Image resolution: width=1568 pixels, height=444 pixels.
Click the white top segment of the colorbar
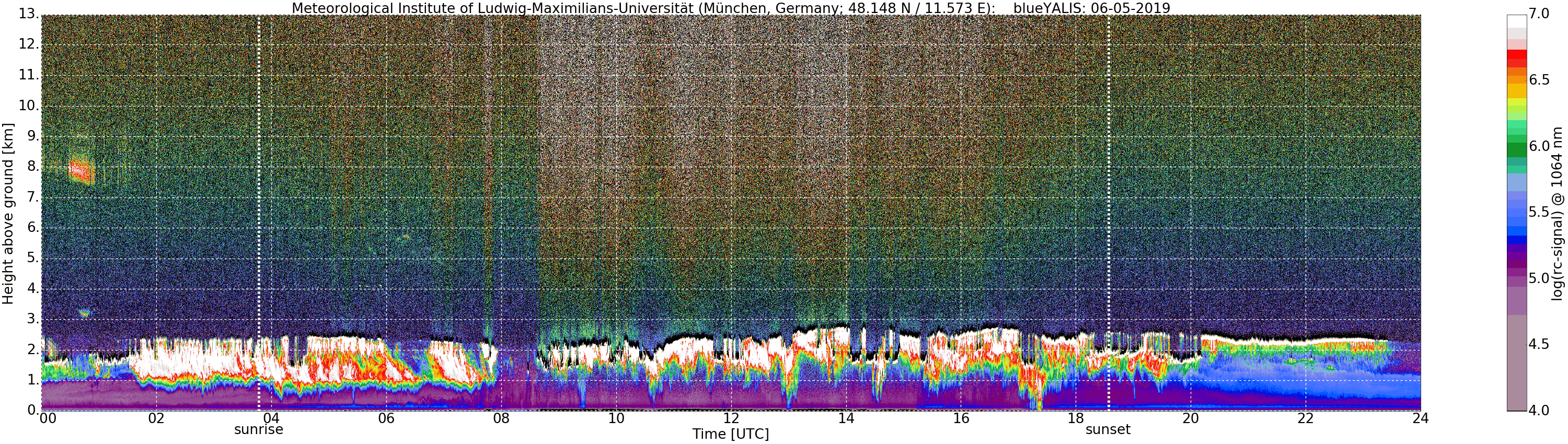pyautogui.click(x=1517, y=21)
